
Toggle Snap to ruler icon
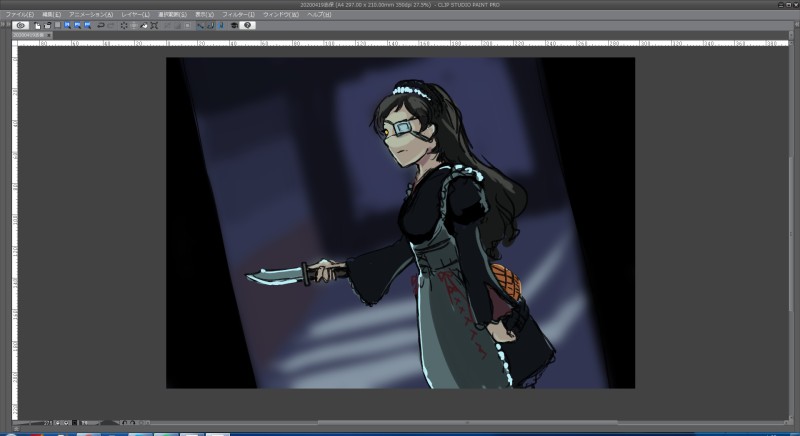[x=201, y=25]
